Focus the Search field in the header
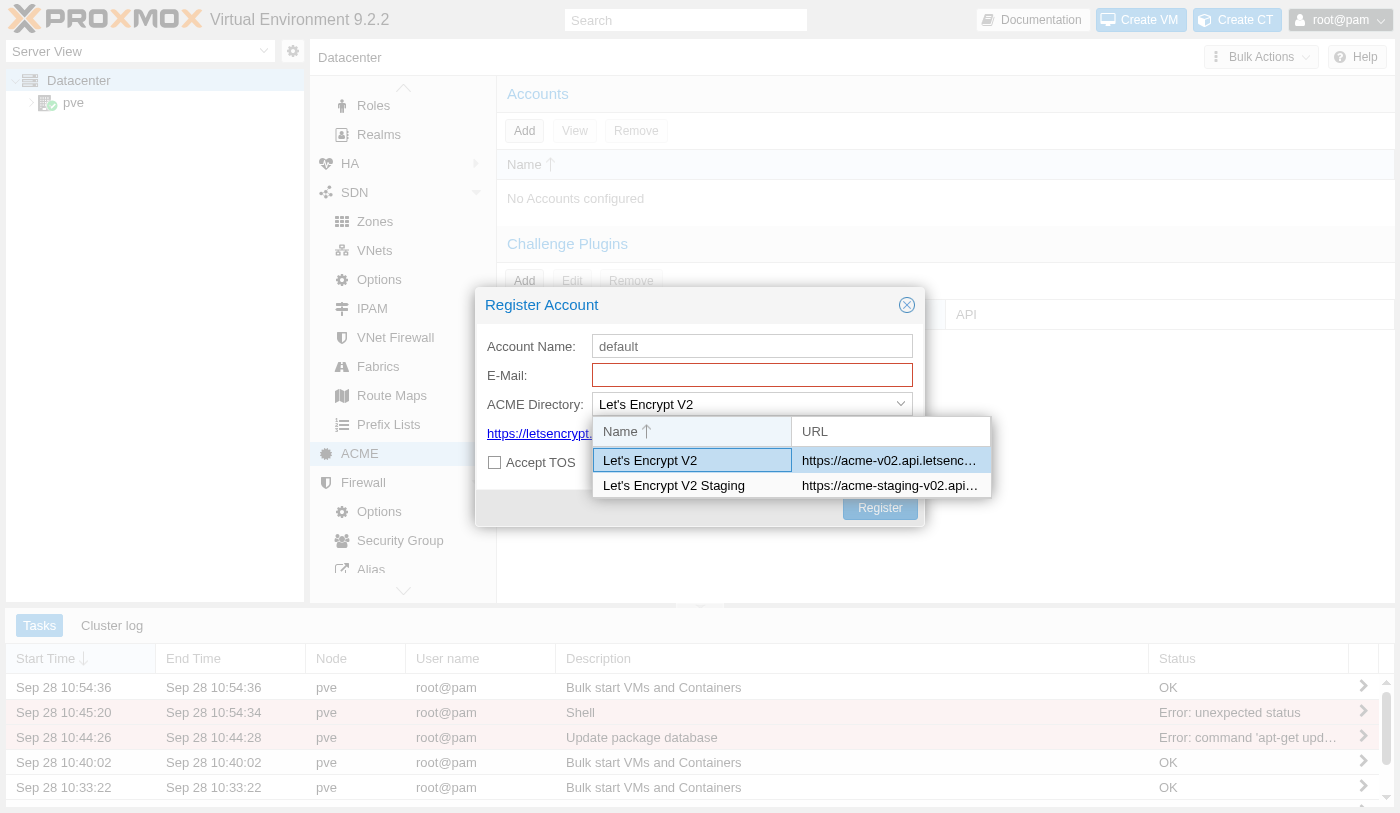The width and height of the screenshot is (1400, 813). 686,20
